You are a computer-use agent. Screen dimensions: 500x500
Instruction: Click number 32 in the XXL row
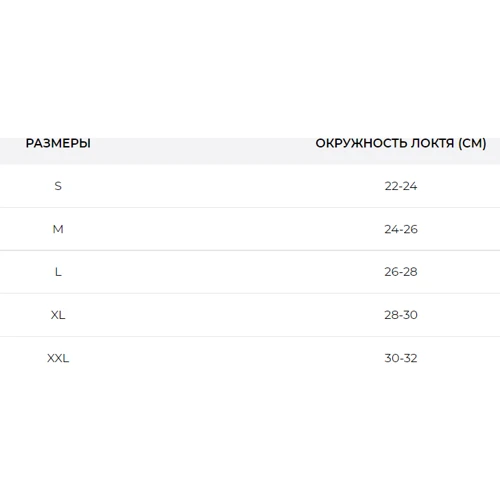pos(410,358)
